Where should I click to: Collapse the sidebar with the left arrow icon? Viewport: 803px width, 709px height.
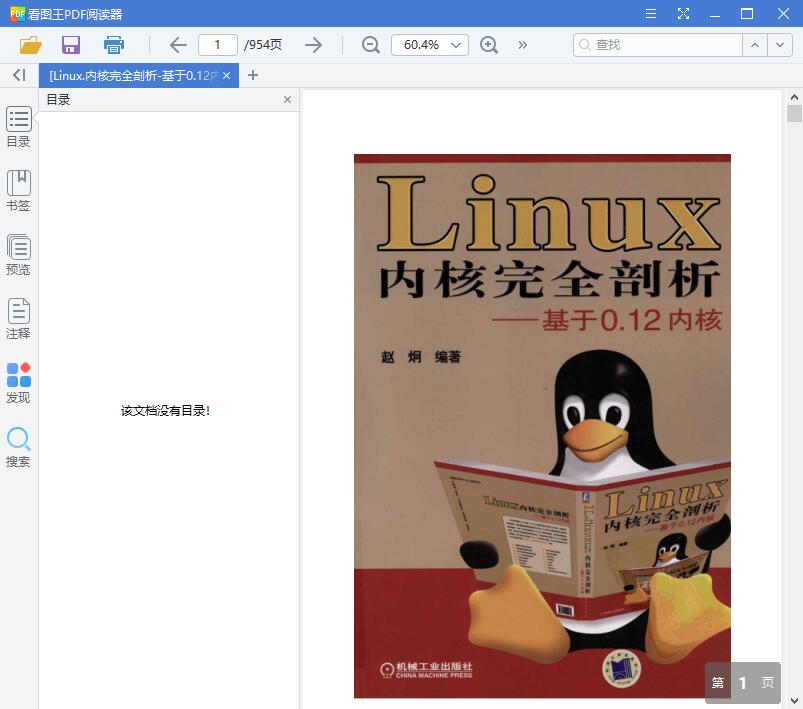[x=19, y=75]
